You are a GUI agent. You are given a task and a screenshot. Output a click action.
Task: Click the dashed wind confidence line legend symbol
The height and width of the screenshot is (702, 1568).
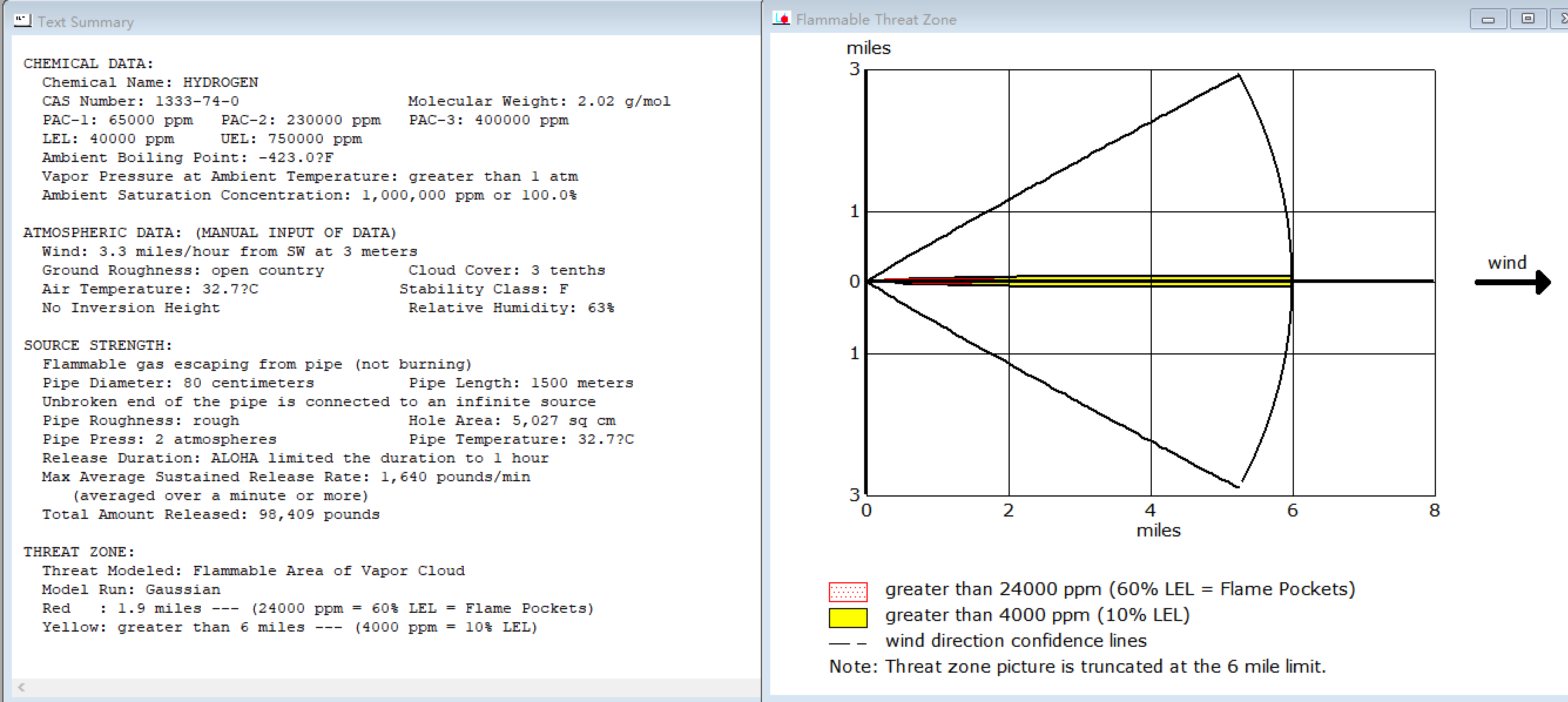tap(848, 643)
